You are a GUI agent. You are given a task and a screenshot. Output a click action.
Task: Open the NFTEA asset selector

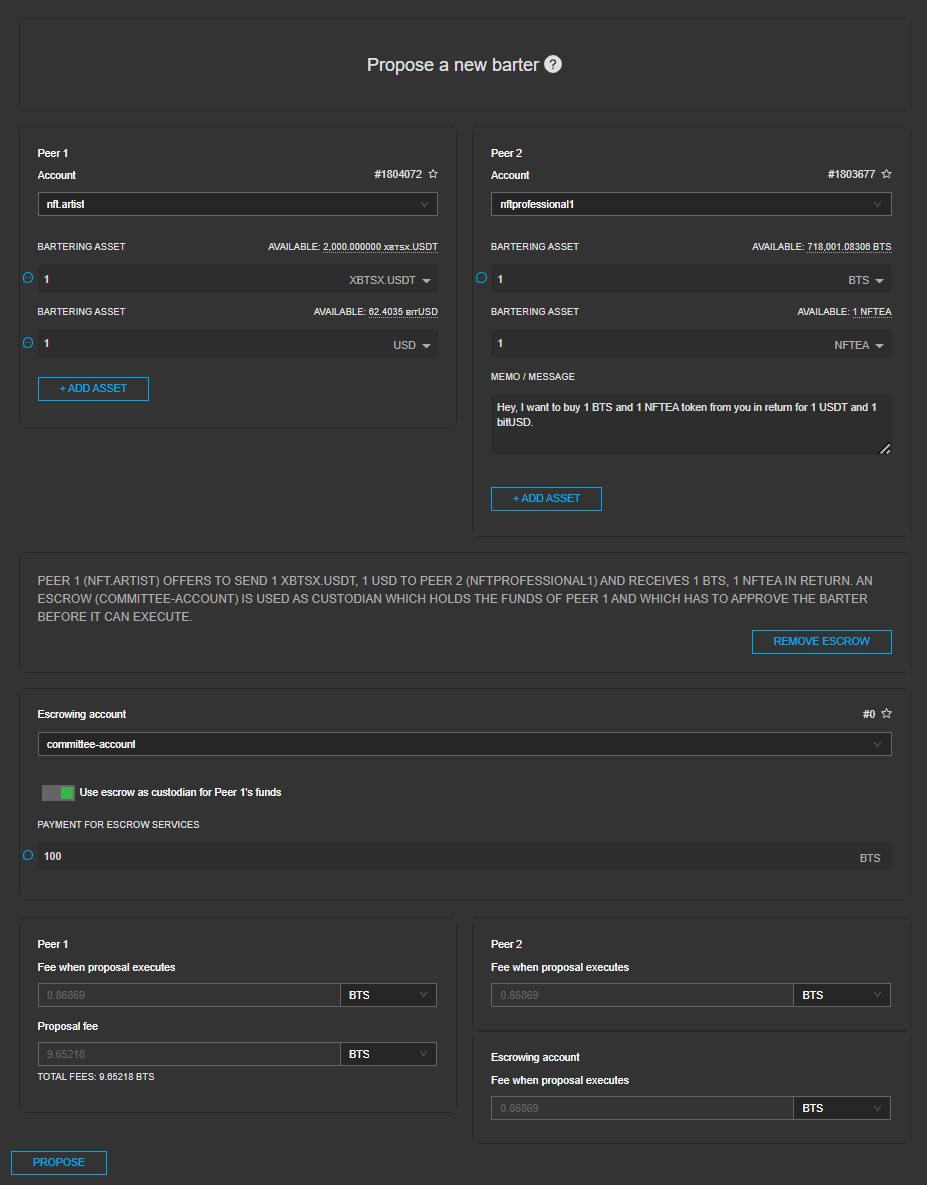point(859,345)
